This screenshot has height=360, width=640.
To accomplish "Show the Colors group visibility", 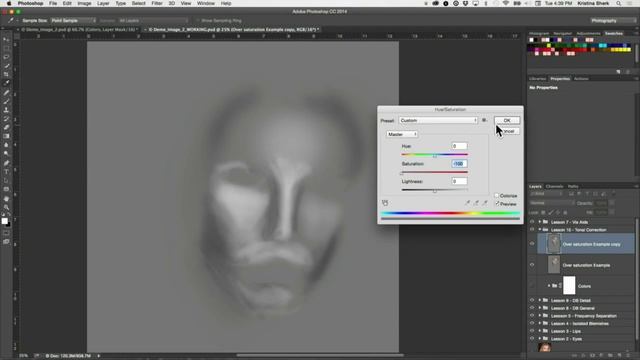I will point(532,286).
